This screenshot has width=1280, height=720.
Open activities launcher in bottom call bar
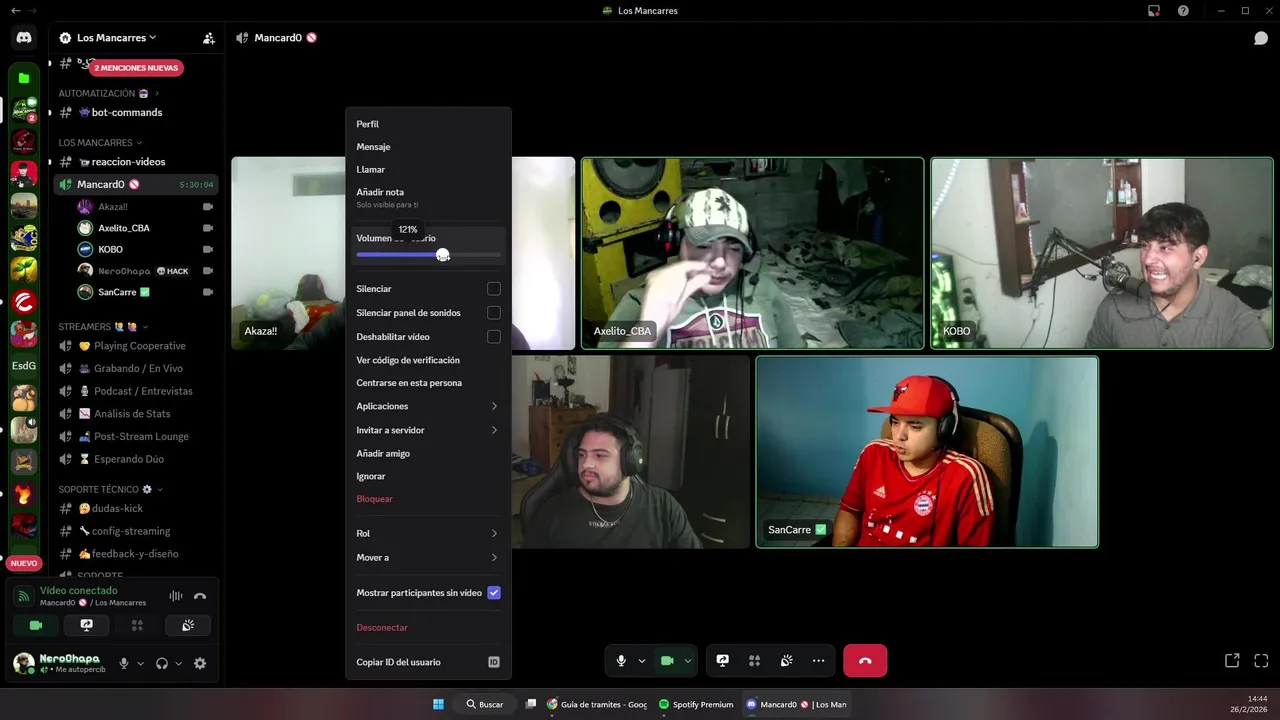point(755,661)
